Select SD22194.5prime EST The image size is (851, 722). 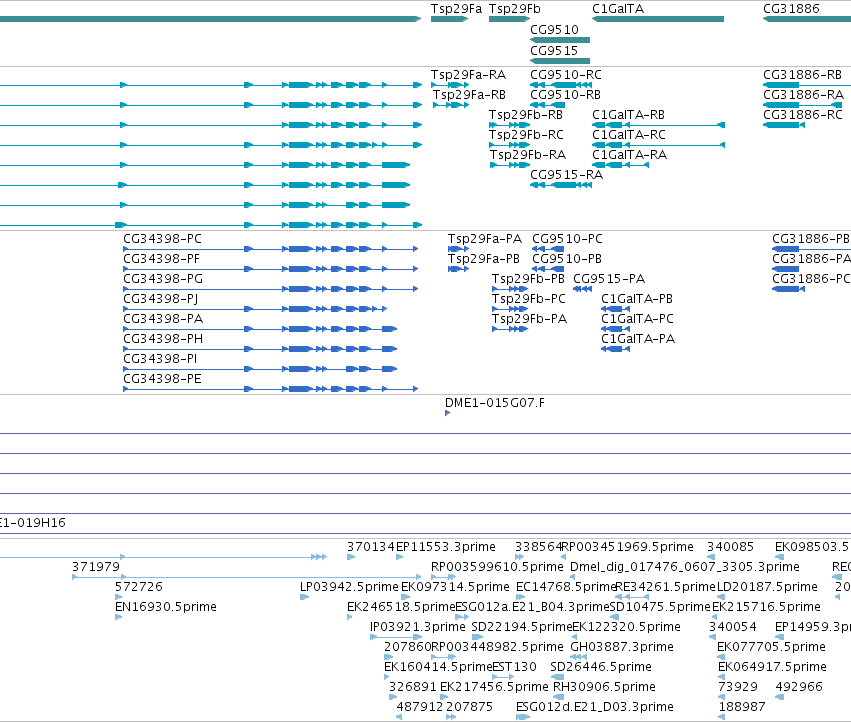click(522, 627)
